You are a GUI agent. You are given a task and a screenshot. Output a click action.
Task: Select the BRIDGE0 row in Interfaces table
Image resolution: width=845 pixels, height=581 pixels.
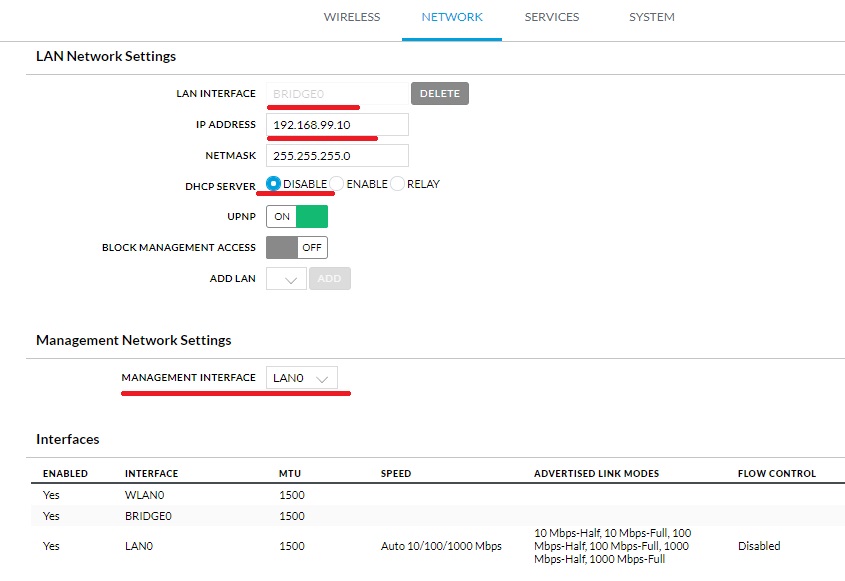150,516
